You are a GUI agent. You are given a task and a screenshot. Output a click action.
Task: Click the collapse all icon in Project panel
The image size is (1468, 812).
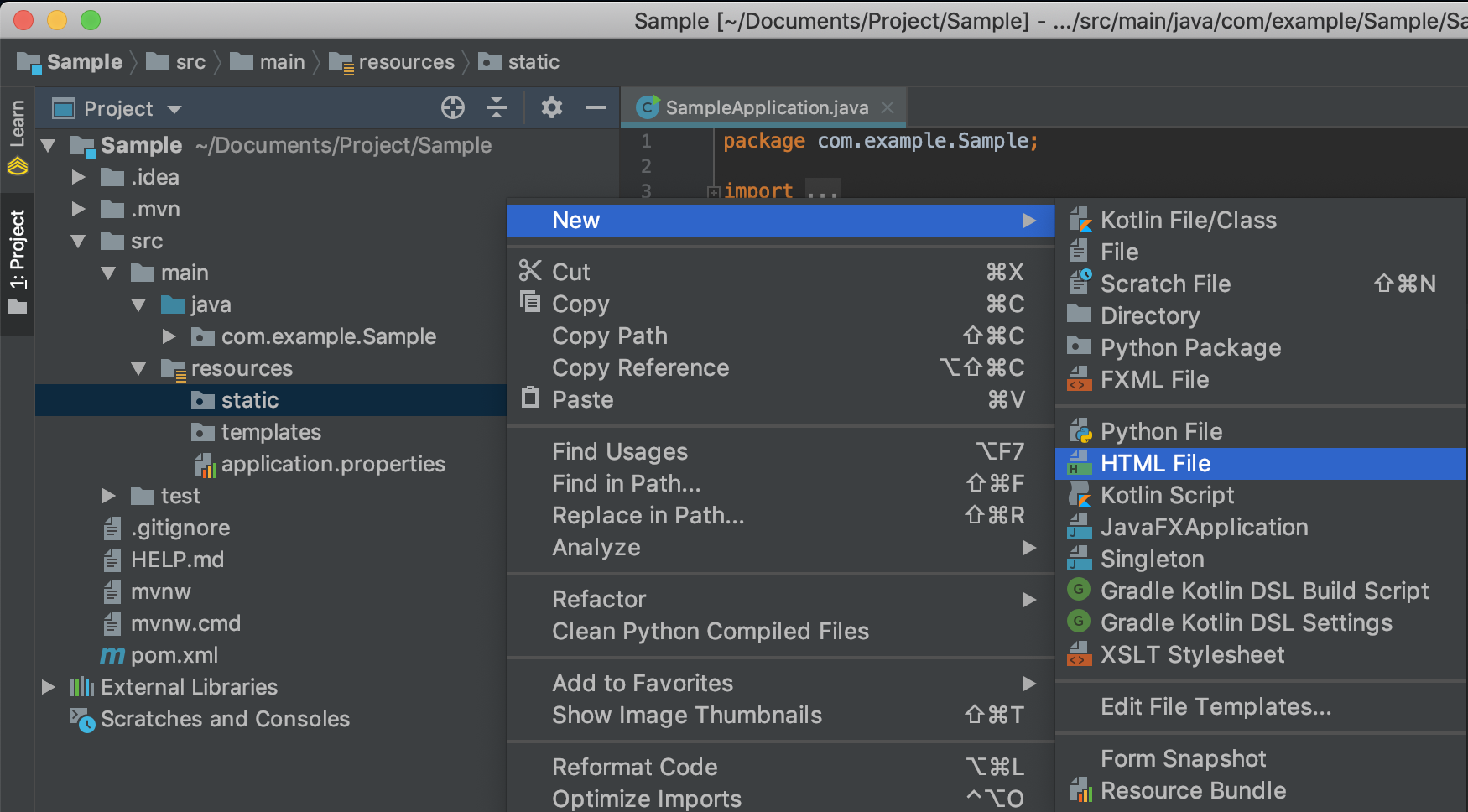(497, 107)
